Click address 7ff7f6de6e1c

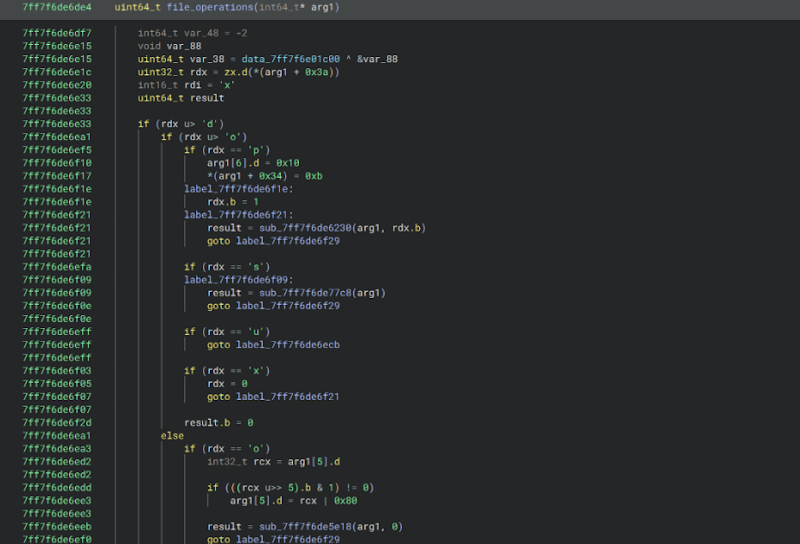point(57,72)
